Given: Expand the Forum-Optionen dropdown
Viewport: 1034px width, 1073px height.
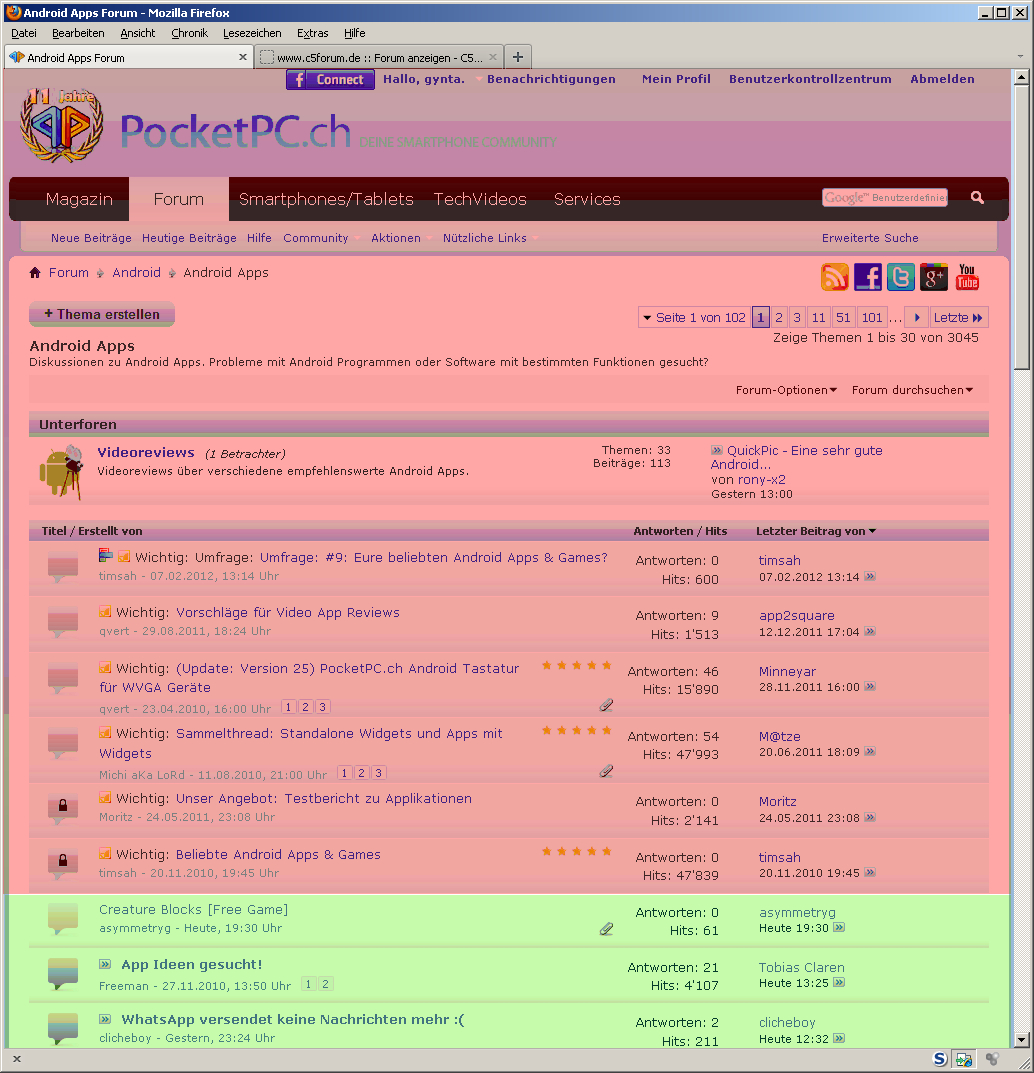Looking at the screenshot, I should tap(786, 390).
